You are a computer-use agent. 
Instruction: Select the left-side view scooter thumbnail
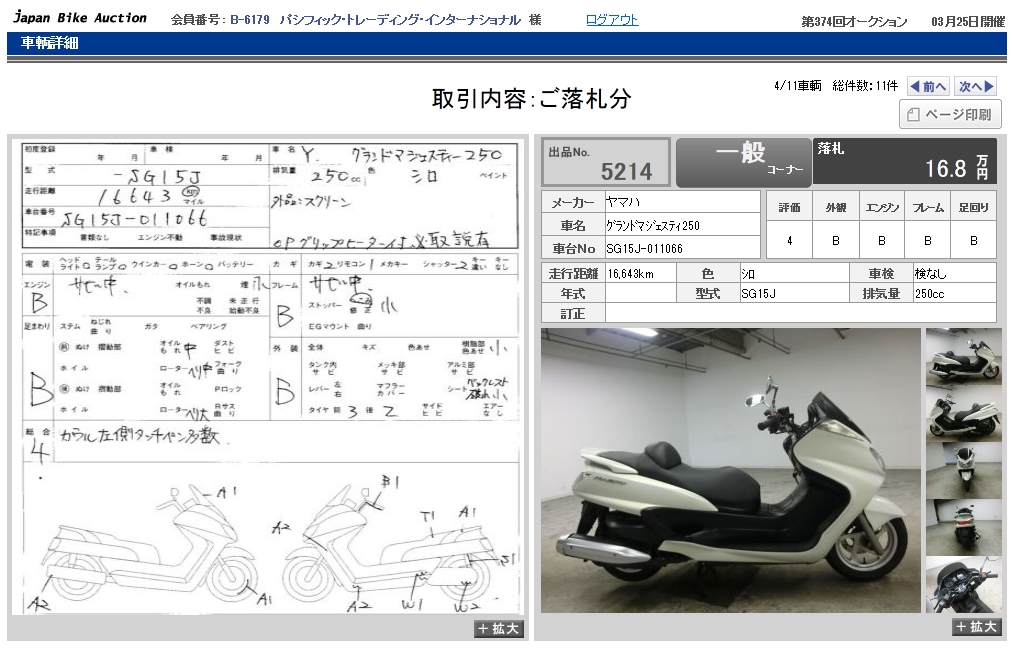click(963, 413)
